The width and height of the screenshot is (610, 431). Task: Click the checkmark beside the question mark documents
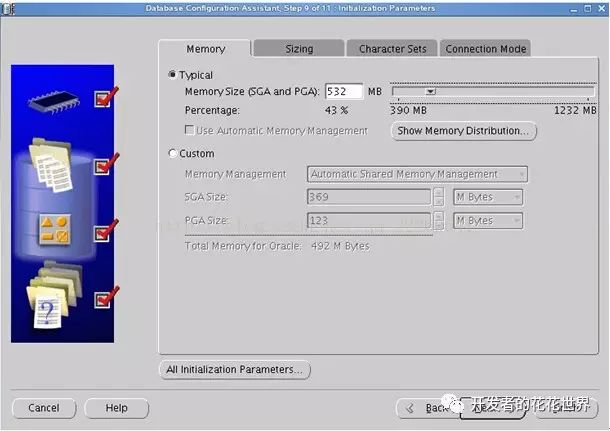pos(107,298)
